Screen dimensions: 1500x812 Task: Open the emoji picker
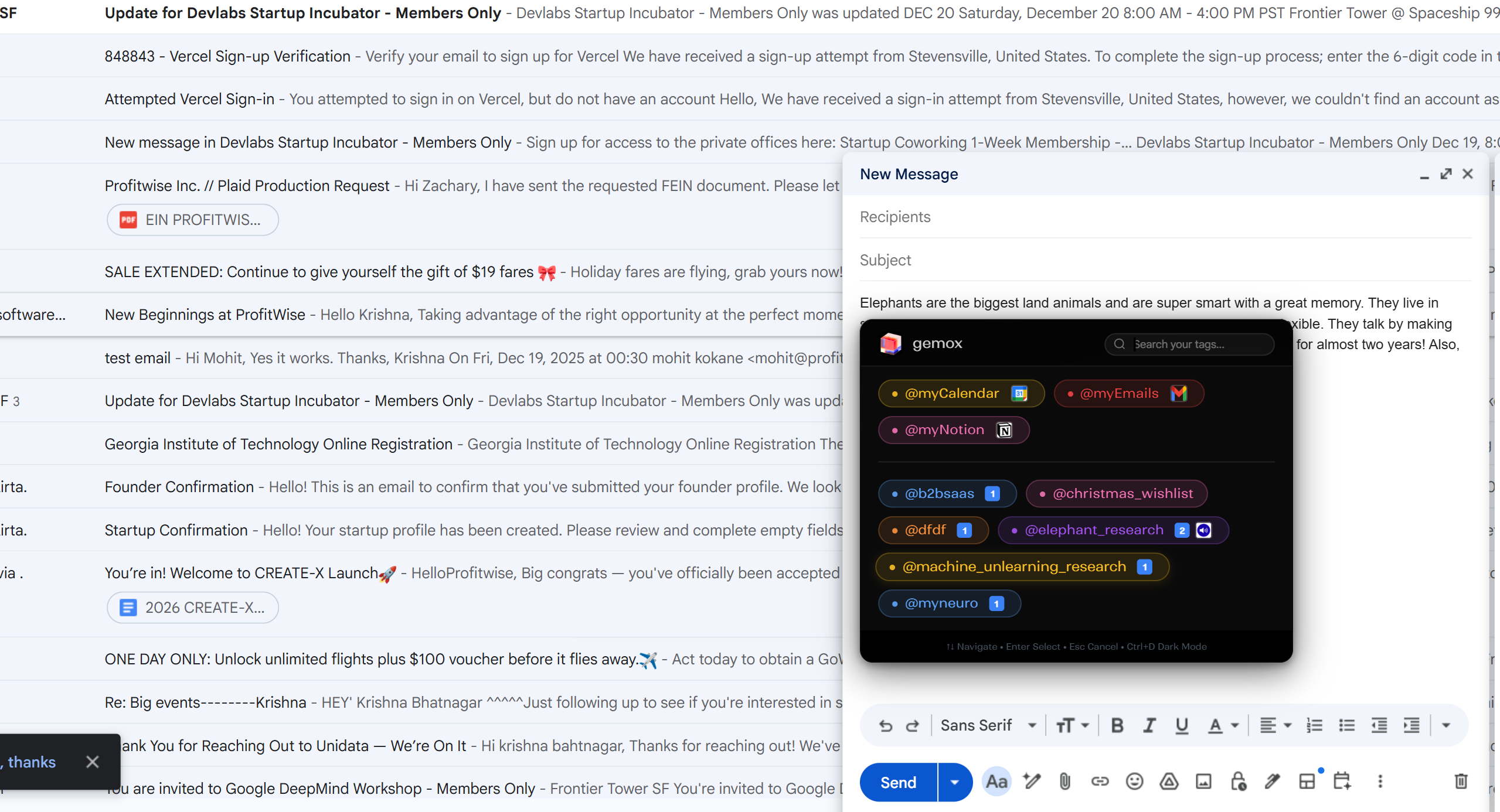(x=1134, y=782)
